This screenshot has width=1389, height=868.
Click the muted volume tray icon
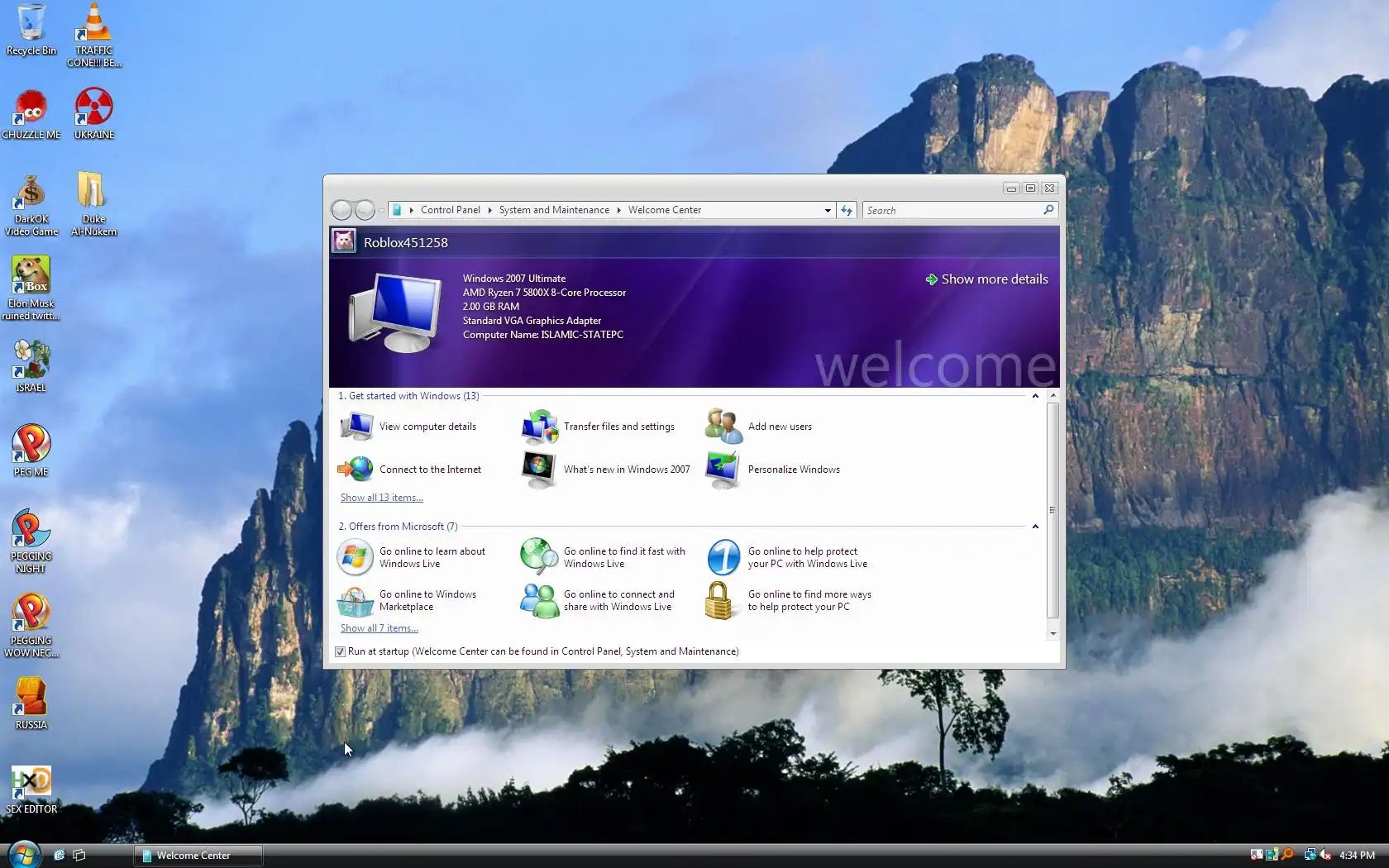1325,855
